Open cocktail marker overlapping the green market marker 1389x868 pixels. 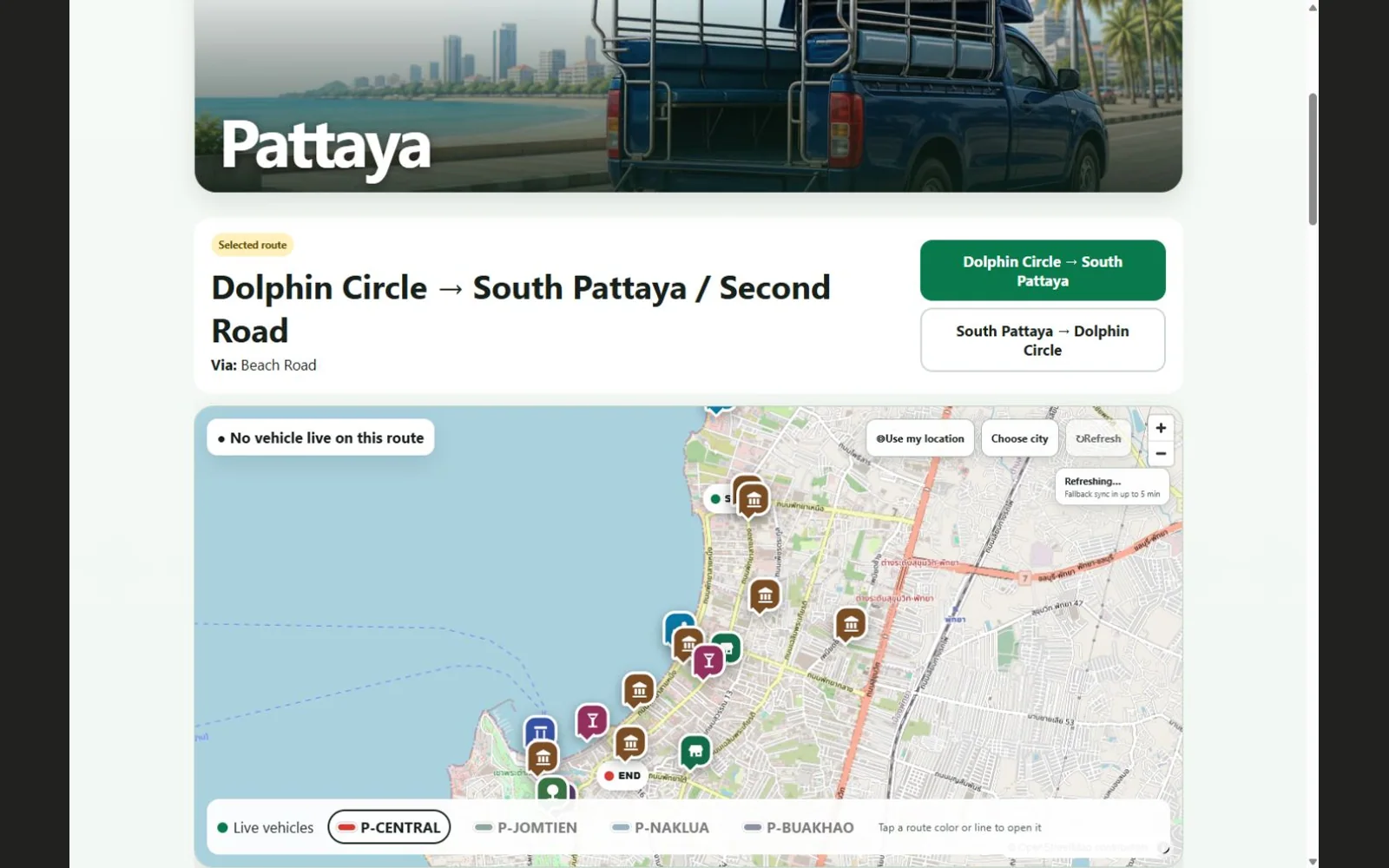click(x=708, y=661)
